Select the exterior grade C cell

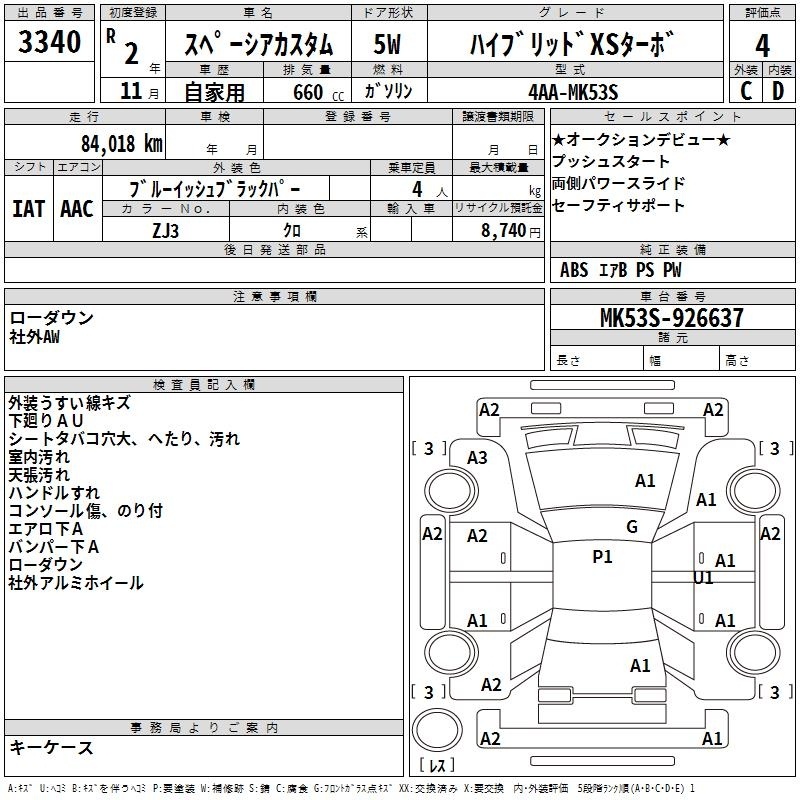pos(745,91)
